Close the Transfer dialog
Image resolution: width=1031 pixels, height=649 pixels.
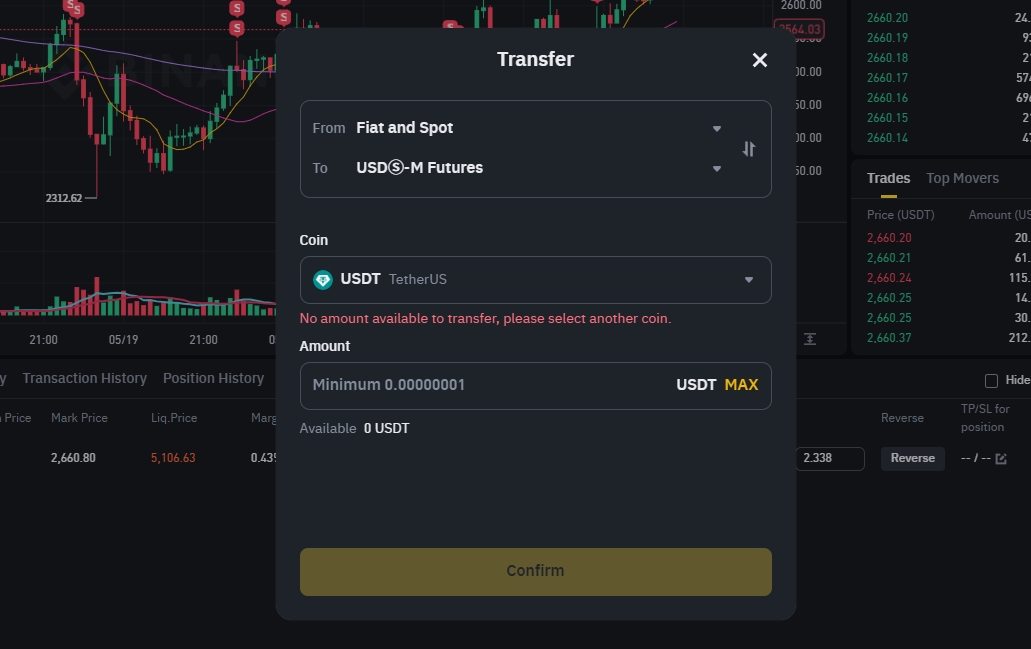[x=759, y=60]
